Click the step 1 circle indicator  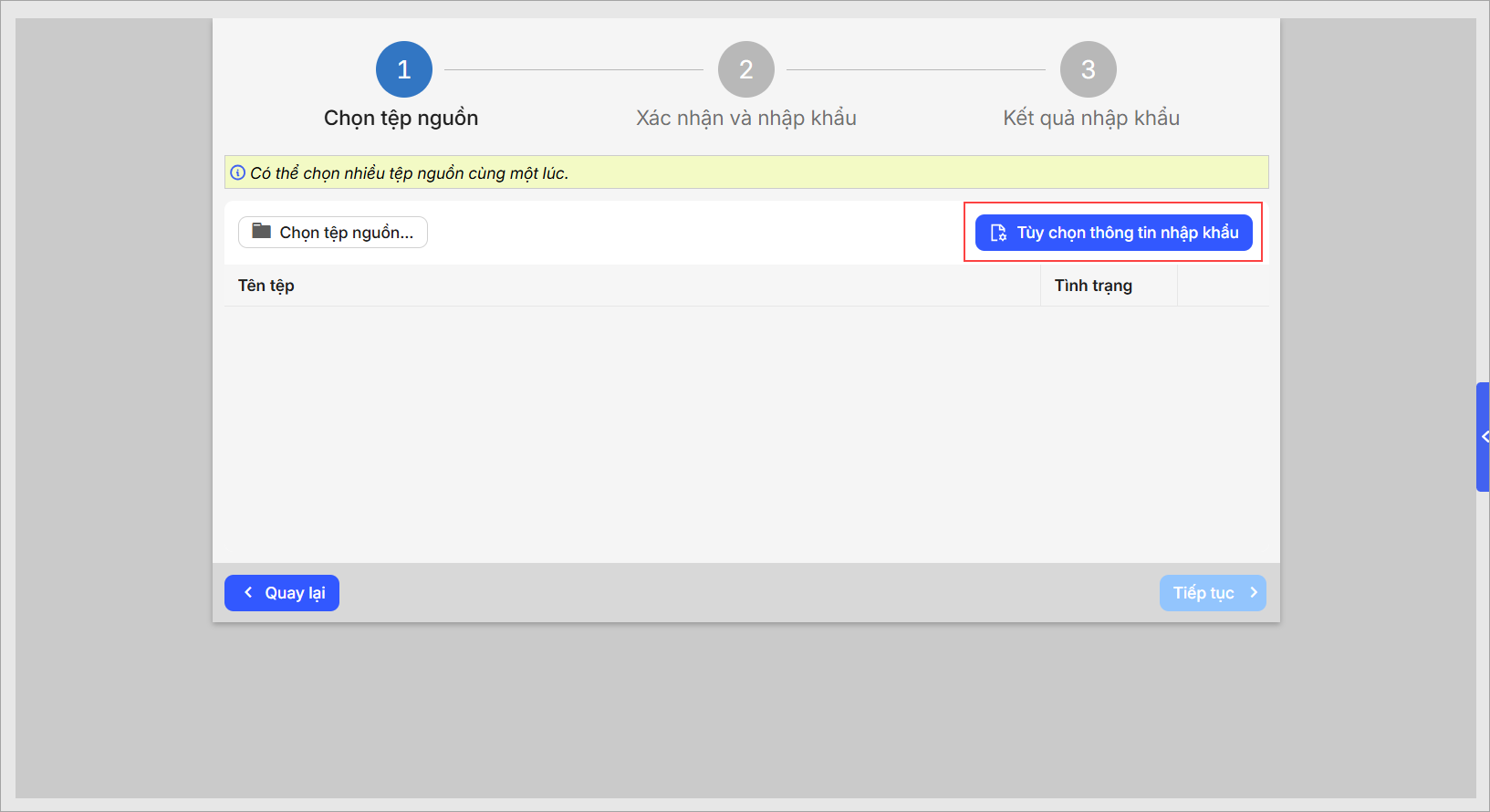(403, 69)
